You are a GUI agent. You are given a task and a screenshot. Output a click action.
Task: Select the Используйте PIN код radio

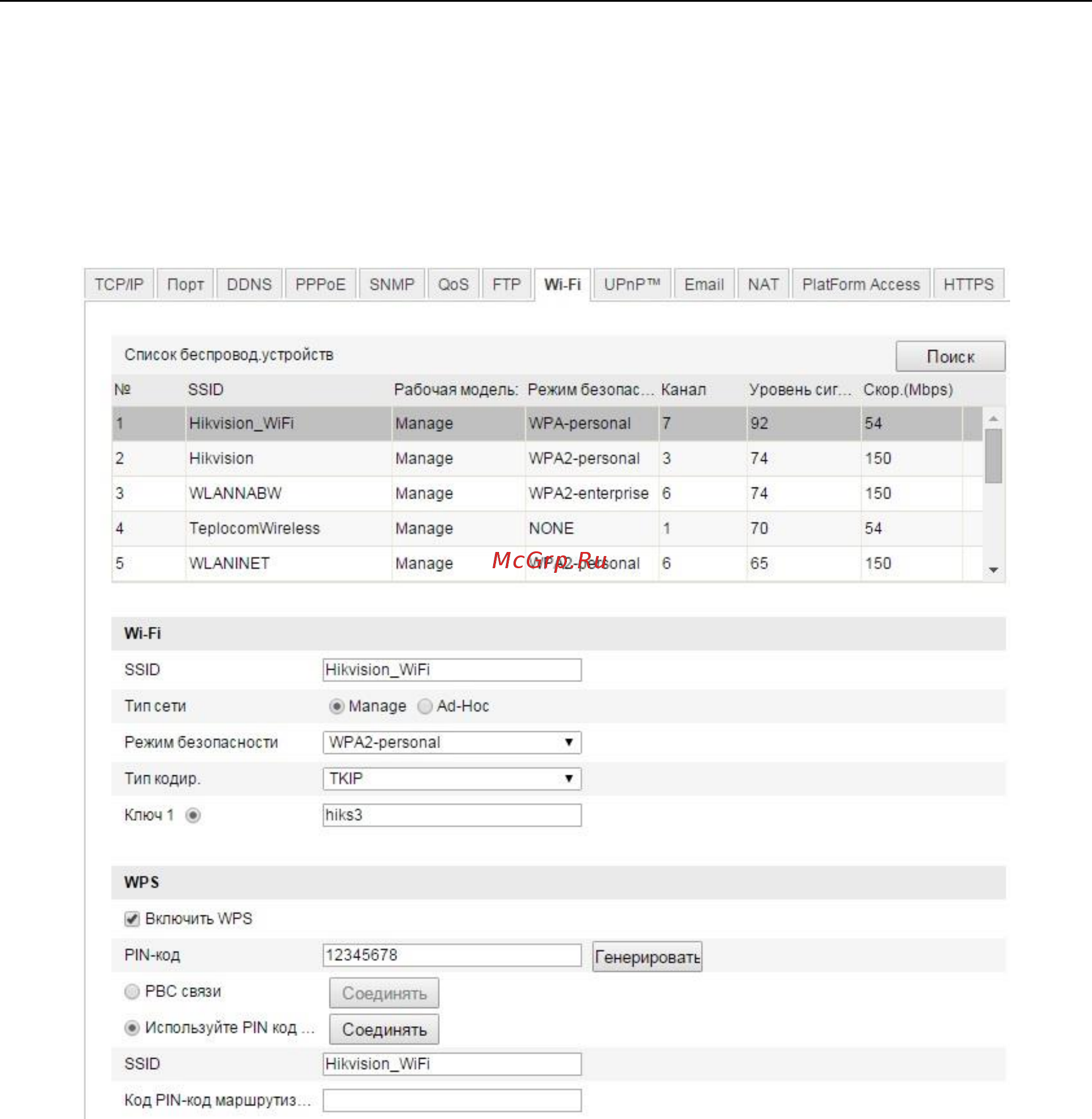pyautogui.click(x=132, y=1028)
